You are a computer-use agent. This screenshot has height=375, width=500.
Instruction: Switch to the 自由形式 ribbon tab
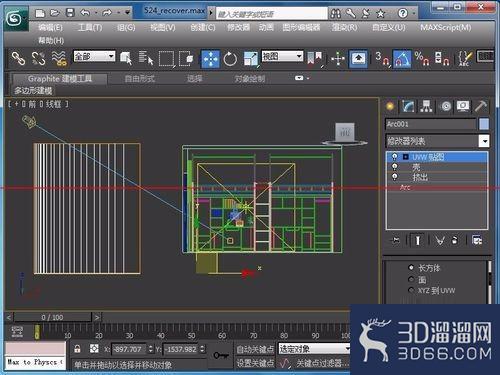(140, 79)
